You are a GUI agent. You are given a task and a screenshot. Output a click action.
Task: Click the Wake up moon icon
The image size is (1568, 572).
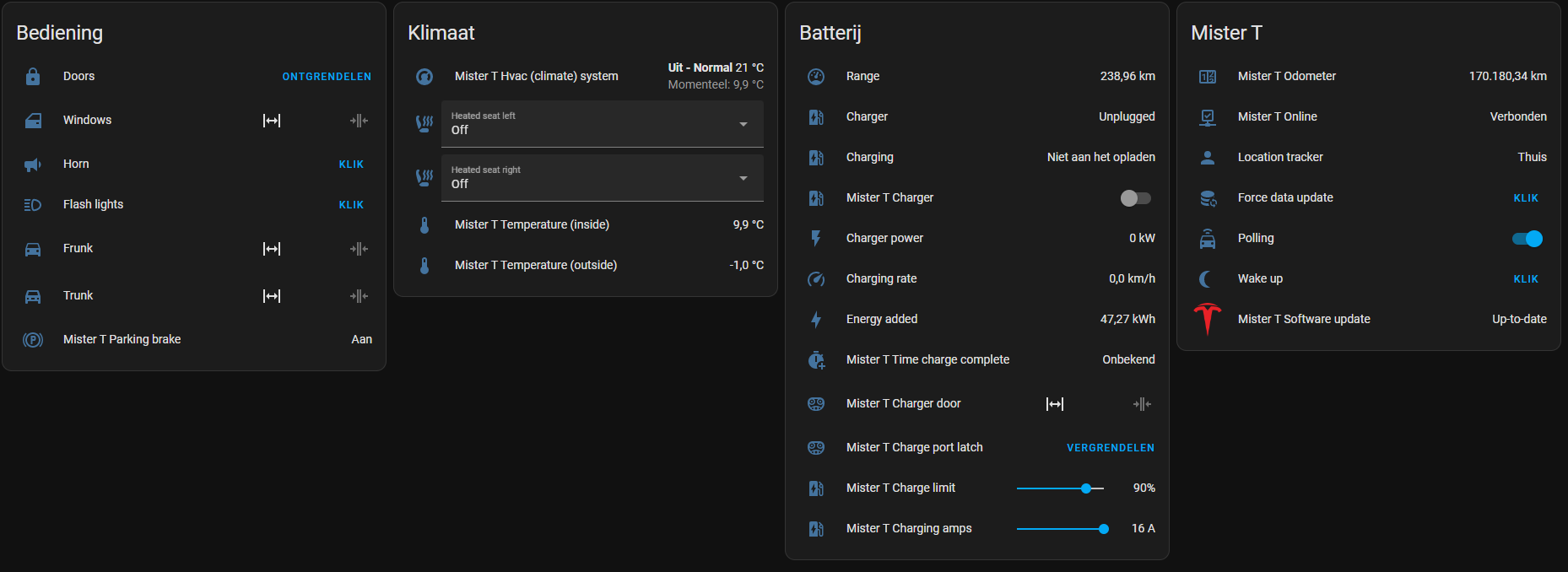[x=1208, y=279]
